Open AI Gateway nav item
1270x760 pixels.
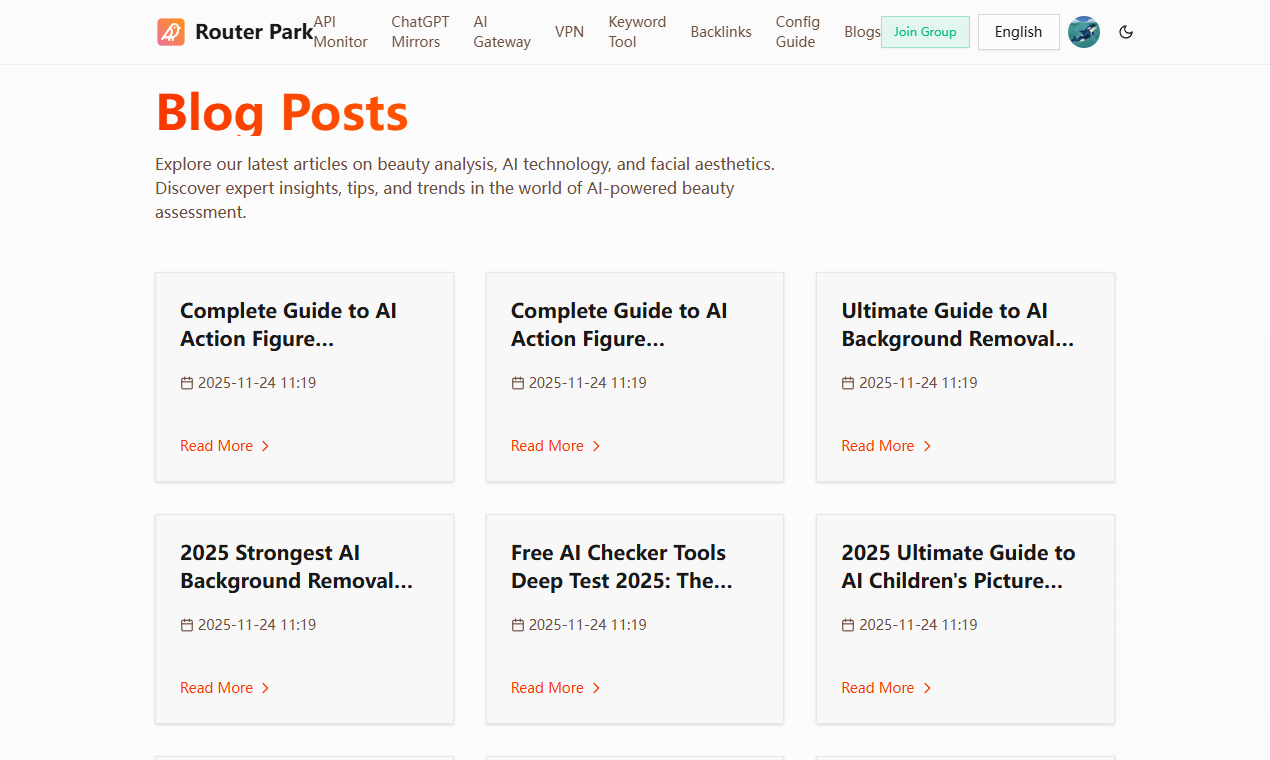502,32
